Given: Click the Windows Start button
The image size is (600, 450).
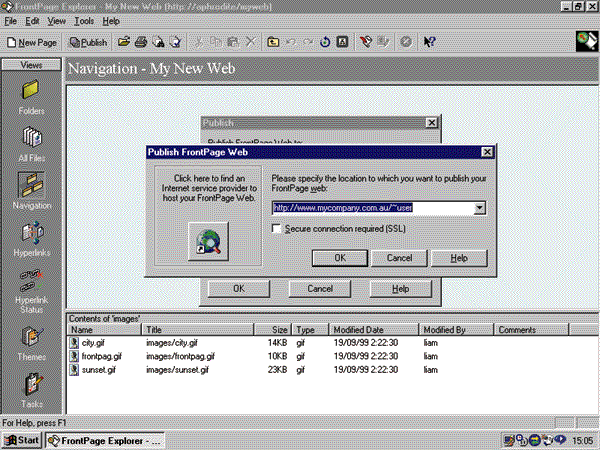Looking at the screenshot, I should point(22,440).
